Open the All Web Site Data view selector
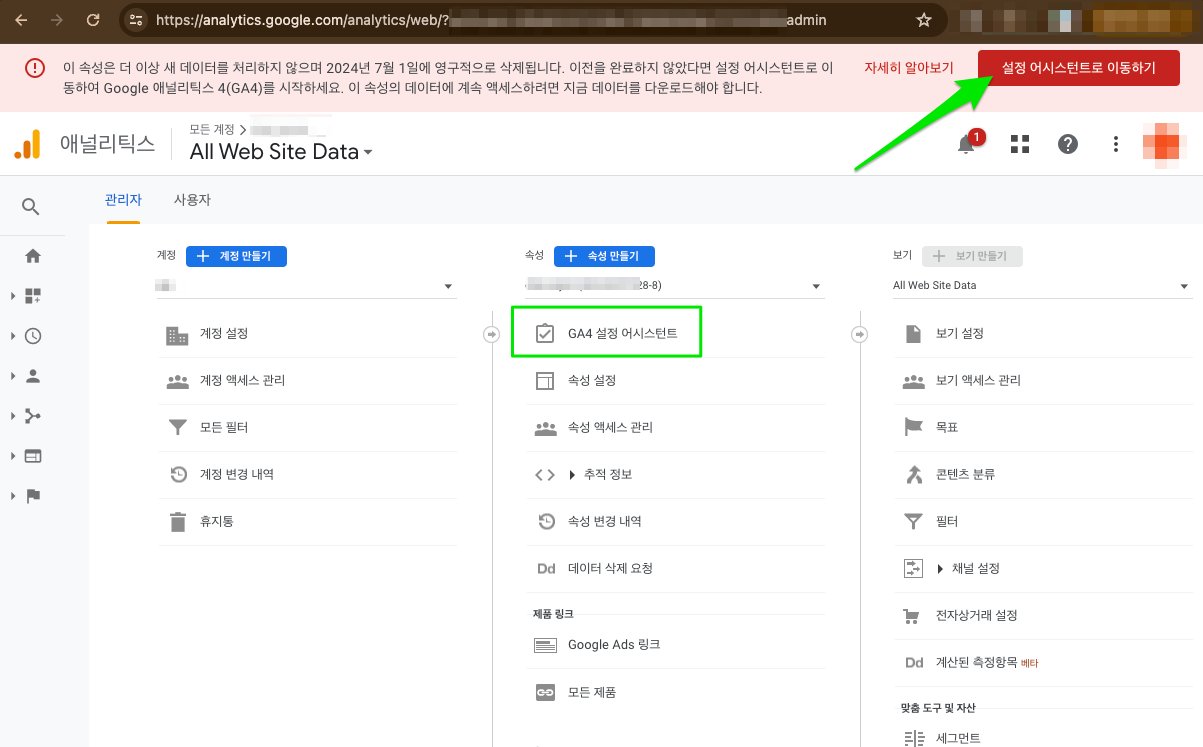The image size is (1203, 747). click(x=281, y=152)
